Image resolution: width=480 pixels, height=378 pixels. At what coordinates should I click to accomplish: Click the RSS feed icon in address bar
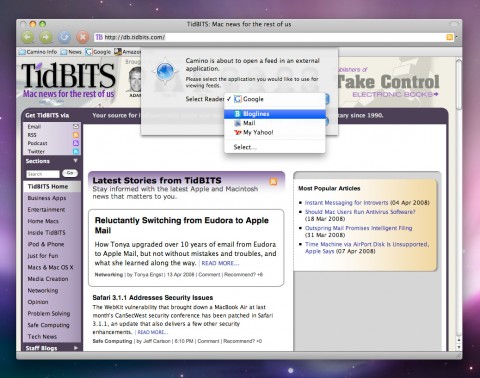[x=450, y=37]
